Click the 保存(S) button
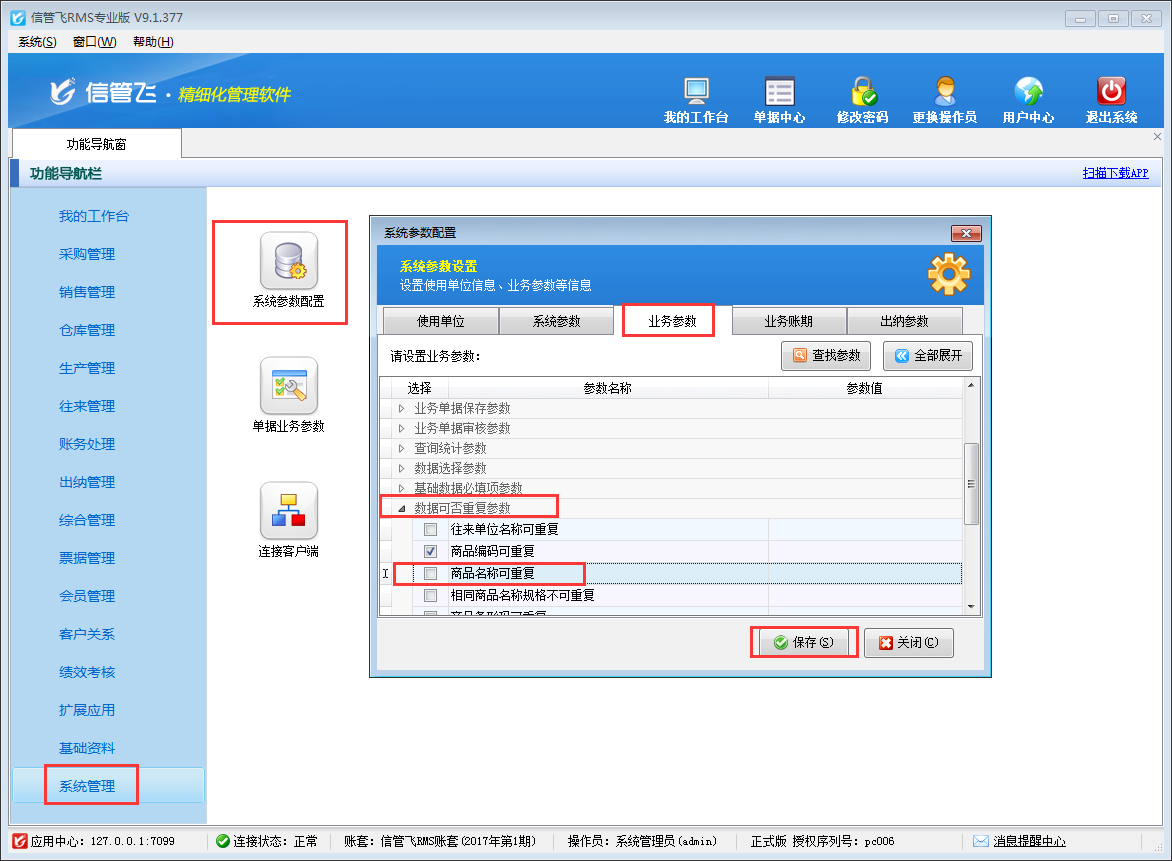Image resolution: width=1172 pixels, height=861 pixels. pyautogui.click(x=803, y=643)
